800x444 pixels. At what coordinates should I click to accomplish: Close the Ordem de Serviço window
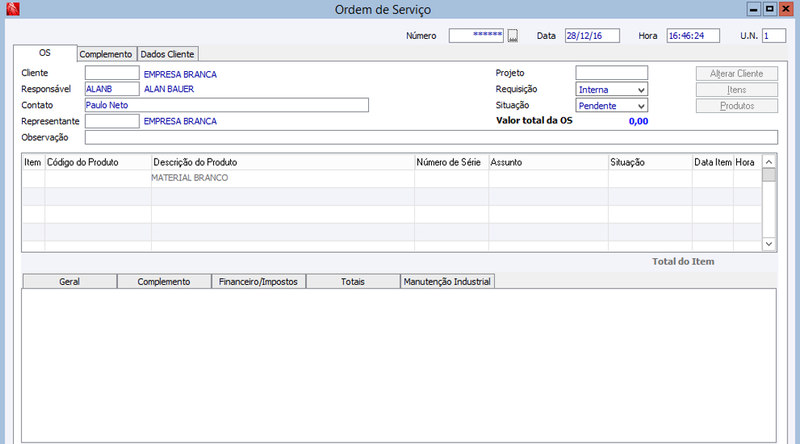click(786, 9)
